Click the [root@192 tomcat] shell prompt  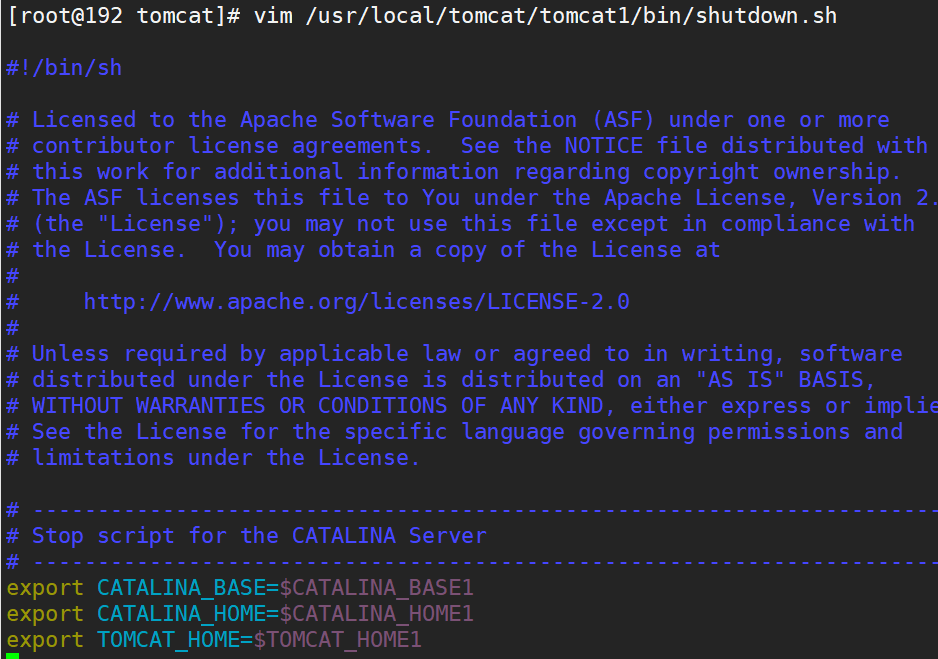123,16
